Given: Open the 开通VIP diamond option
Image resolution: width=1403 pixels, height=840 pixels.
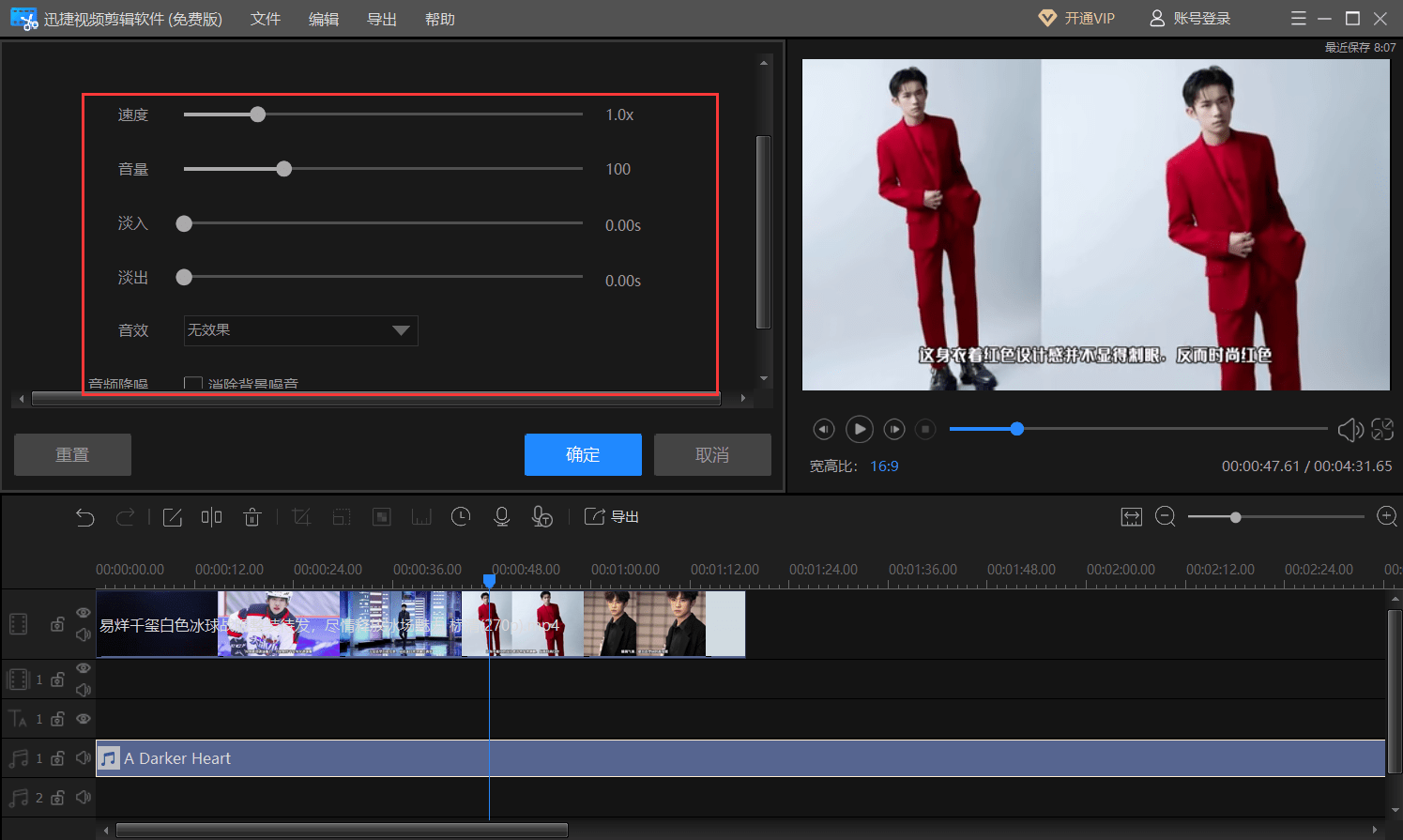Looking at the screenshot, I should (1076, 19).
